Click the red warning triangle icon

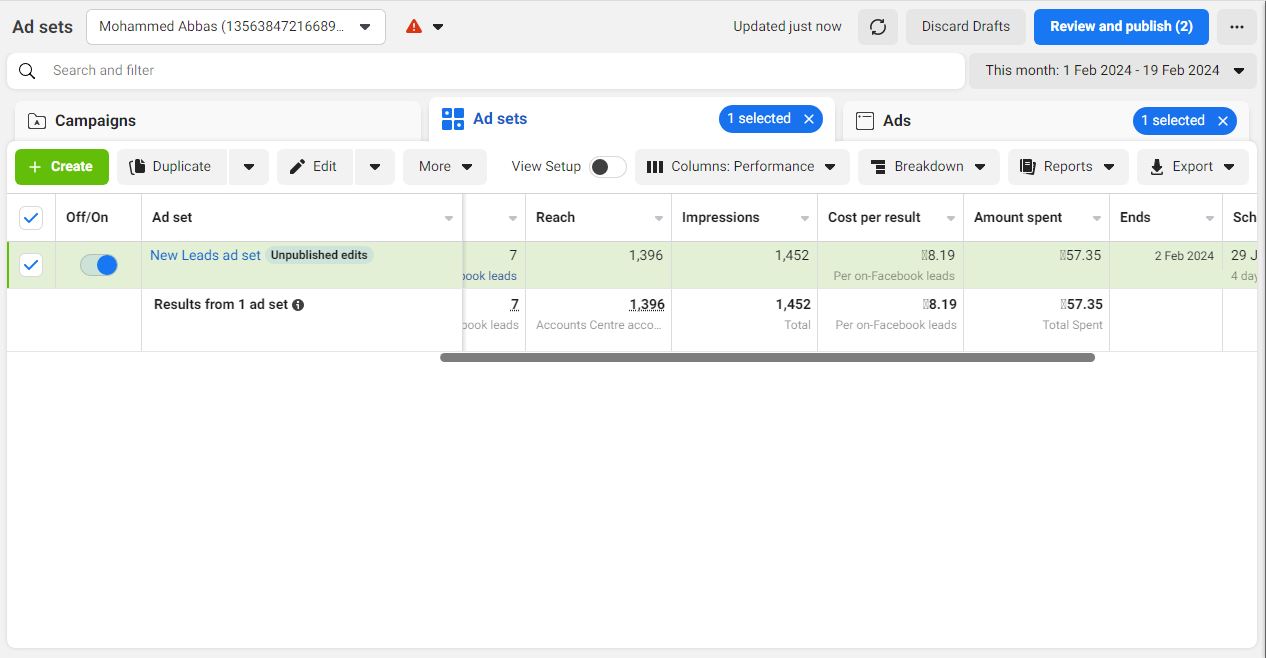(x=414, y=27)
